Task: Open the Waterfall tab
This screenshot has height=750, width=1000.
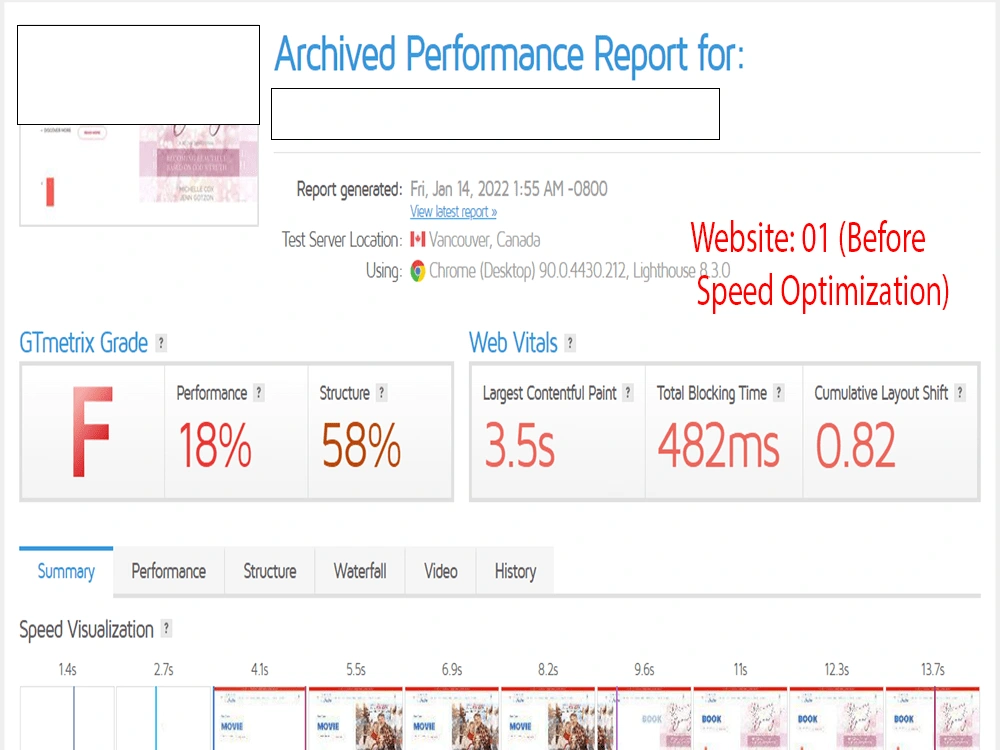Action: [x=360, y=571]
